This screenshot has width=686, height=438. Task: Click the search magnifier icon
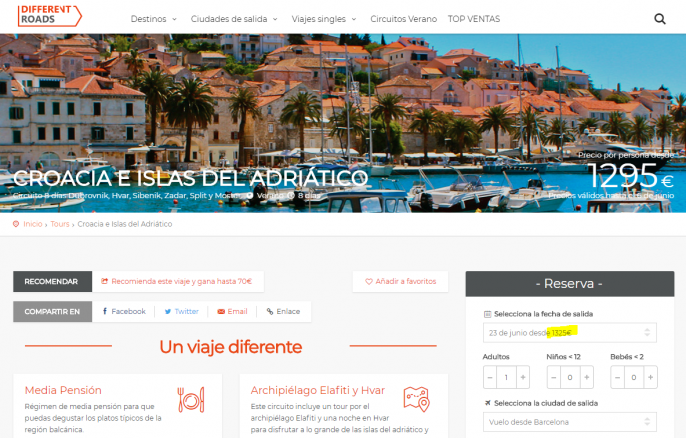(660, 19)
